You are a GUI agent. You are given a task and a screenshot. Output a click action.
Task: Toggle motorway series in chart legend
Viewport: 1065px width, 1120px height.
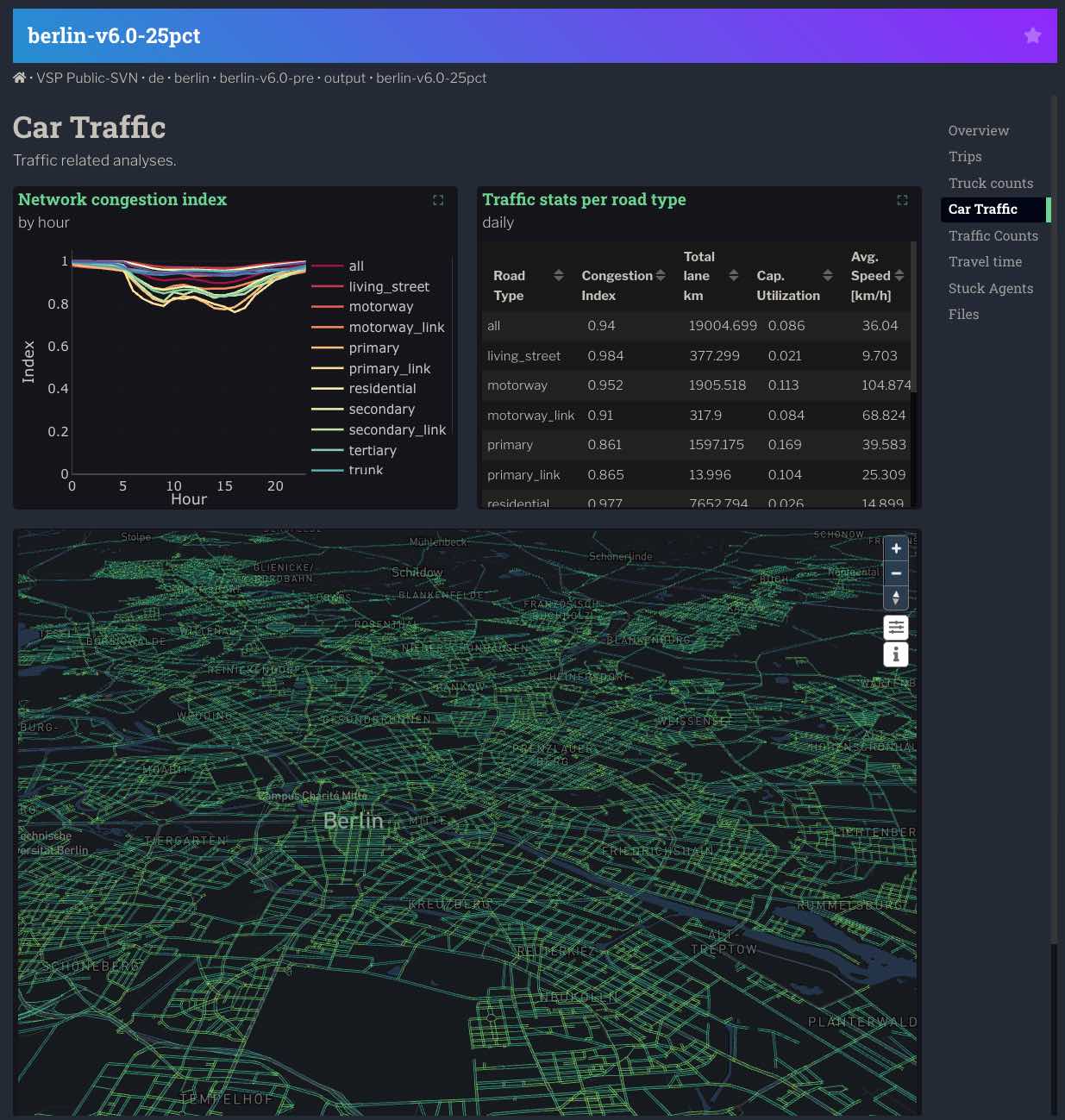point(380,307)
